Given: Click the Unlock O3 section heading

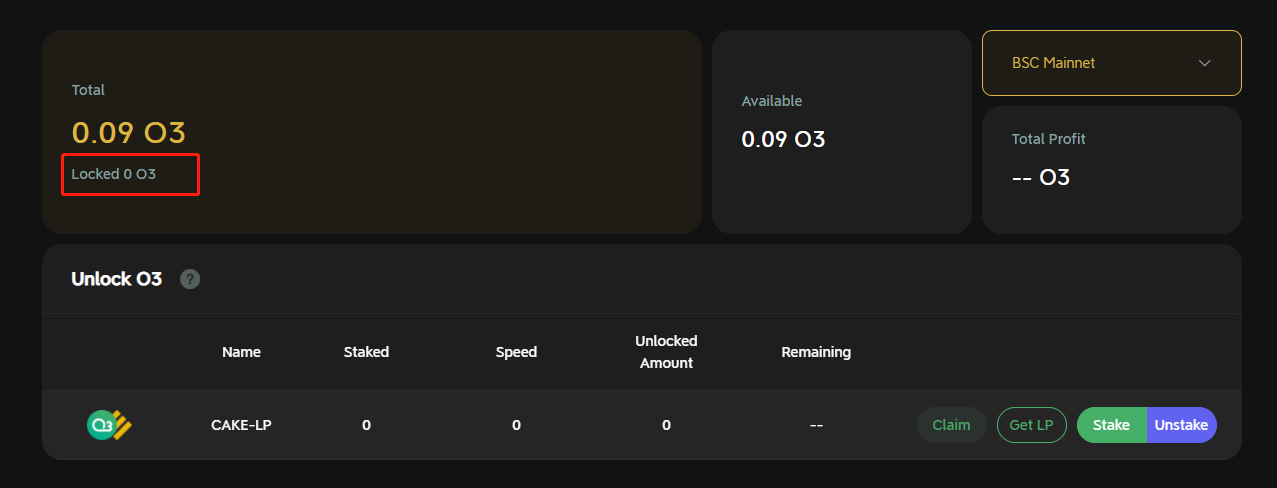Looking at the screenshot, I should point(116,279).
